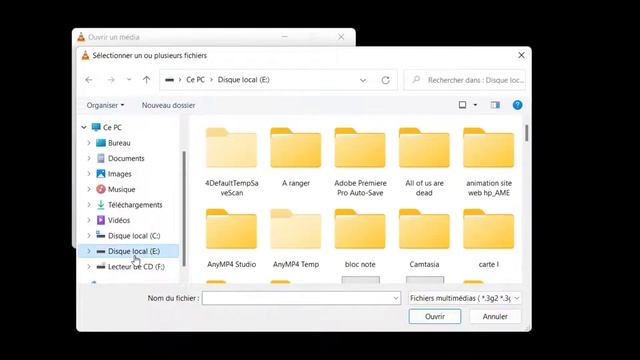Click the navigation pane scrollbar
Screen dimensions: 640x360
point(184,209)
